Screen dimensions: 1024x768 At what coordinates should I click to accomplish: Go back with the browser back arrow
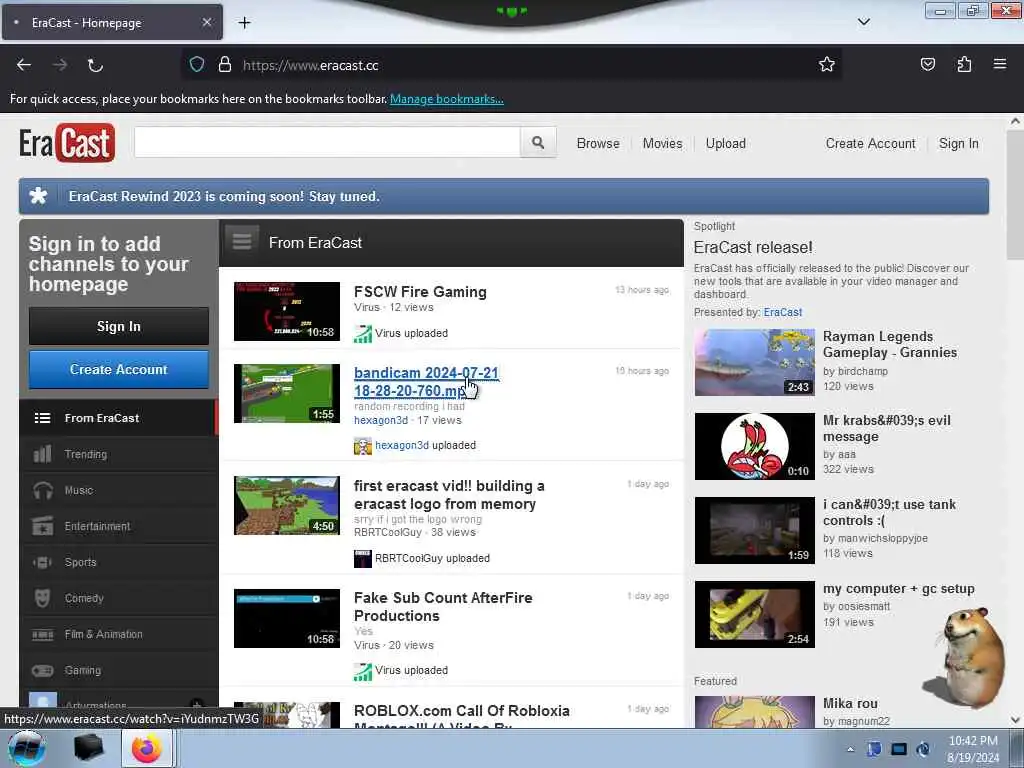(24, 65)
